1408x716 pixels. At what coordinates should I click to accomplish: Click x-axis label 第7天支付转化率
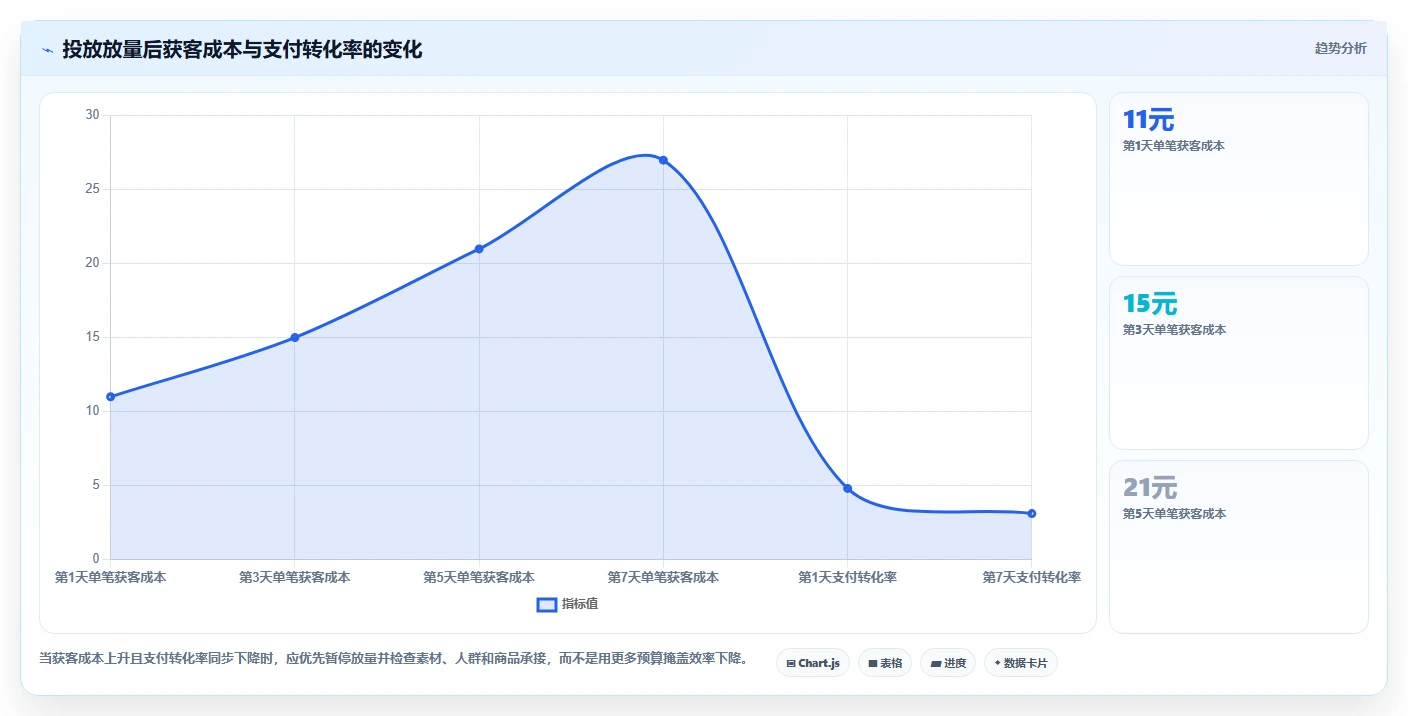click(x=1031, y=577)
